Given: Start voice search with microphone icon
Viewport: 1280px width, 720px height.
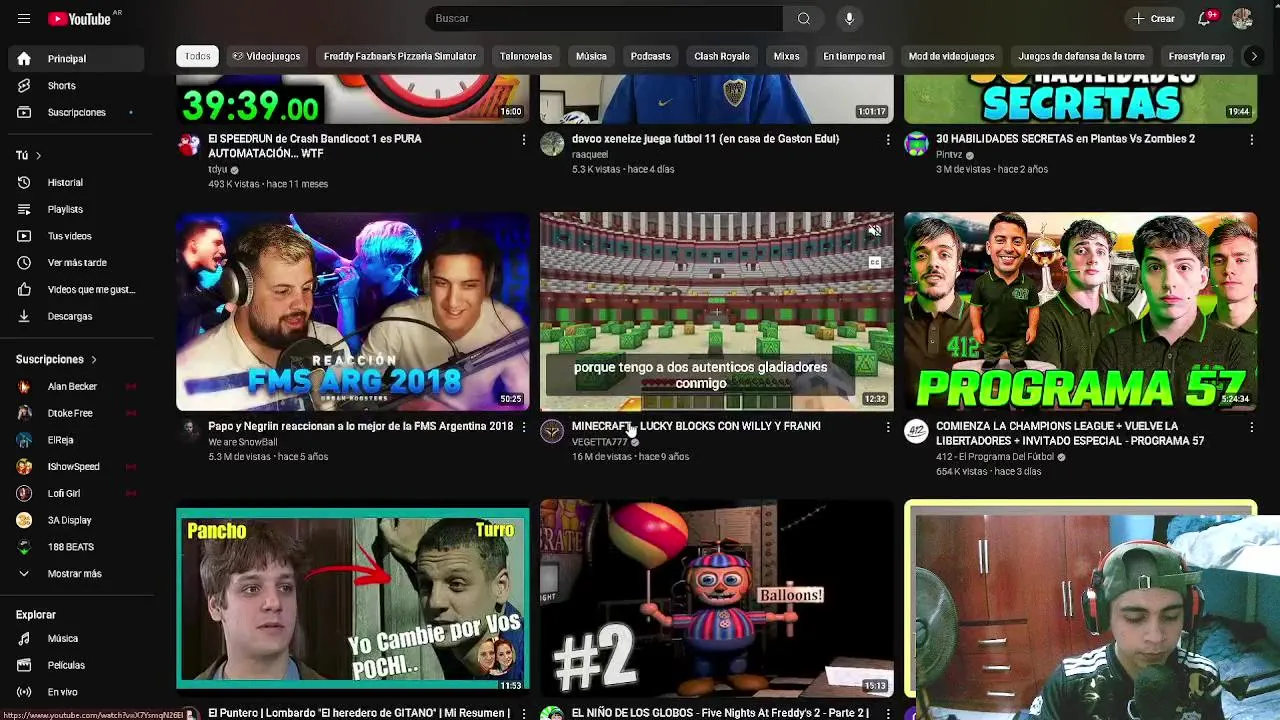Looking at the screenshot, I should (x=849, y=18).
